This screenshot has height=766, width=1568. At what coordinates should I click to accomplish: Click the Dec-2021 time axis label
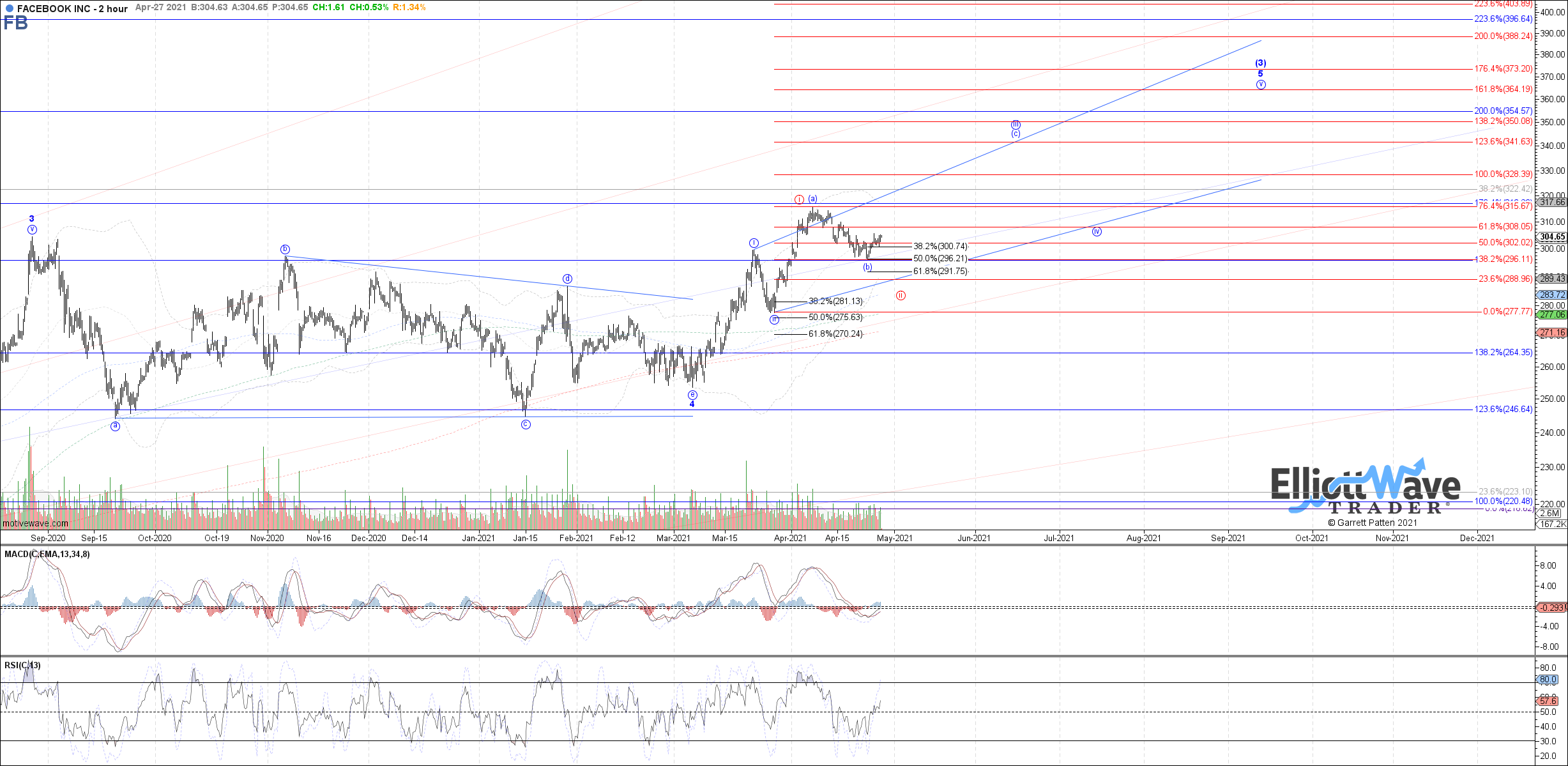(1477, 538)
